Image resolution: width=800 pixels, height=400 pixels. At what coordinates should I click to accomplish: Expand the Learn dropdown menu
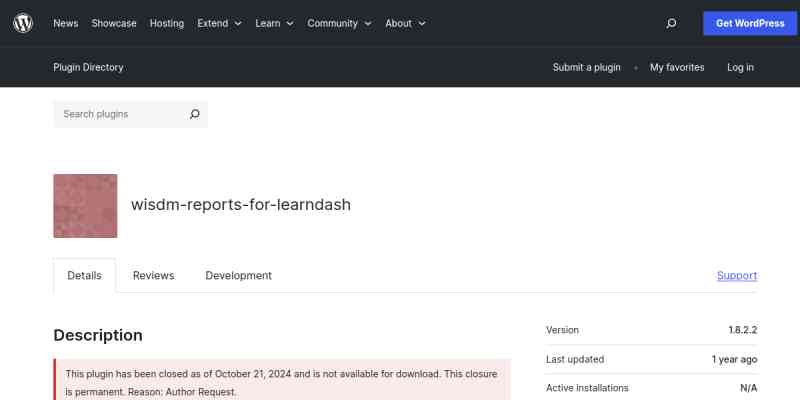point(274,23)
